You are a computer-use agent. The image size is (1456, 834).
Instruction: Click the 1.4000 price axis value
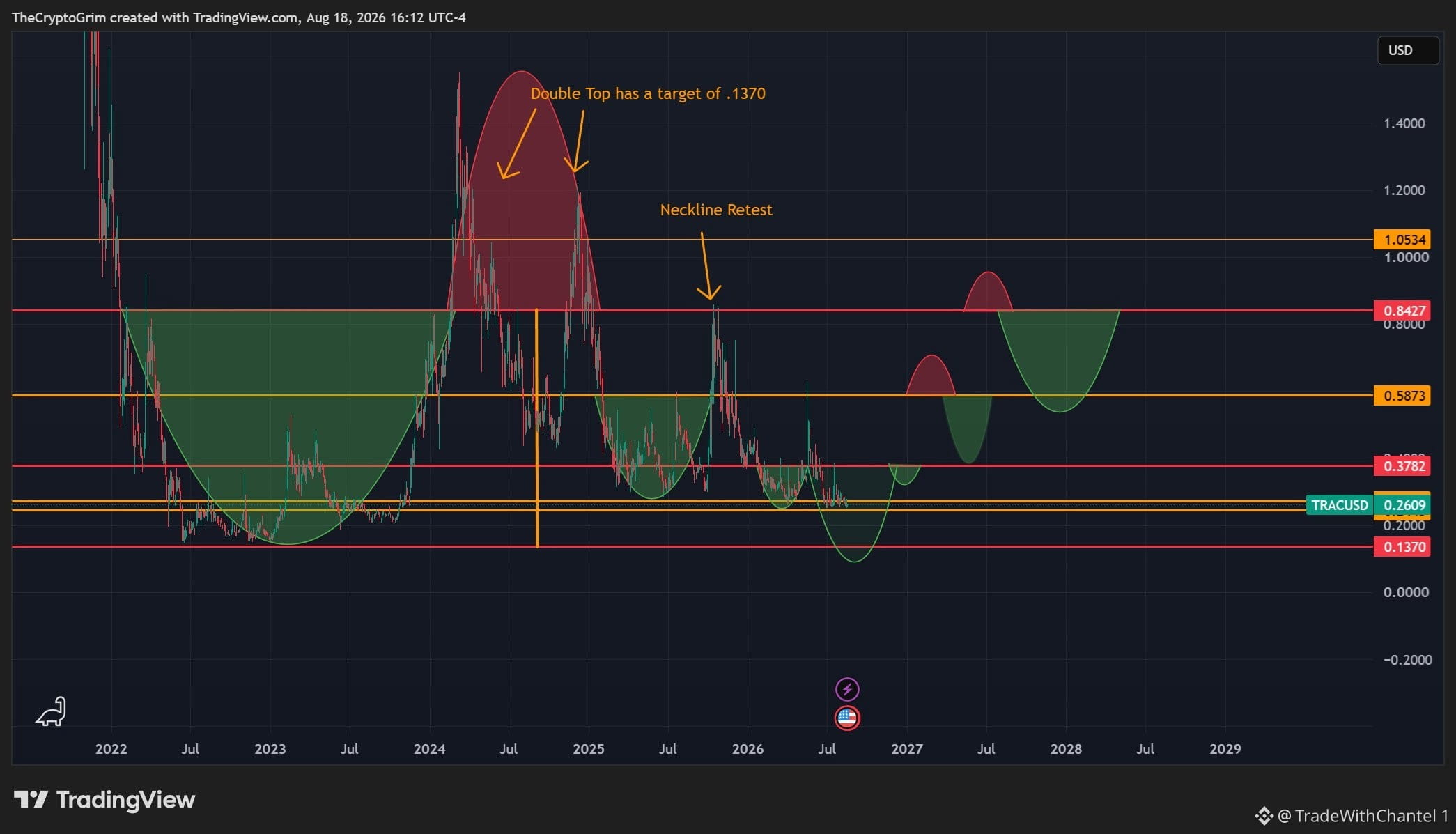point(1404,123)
